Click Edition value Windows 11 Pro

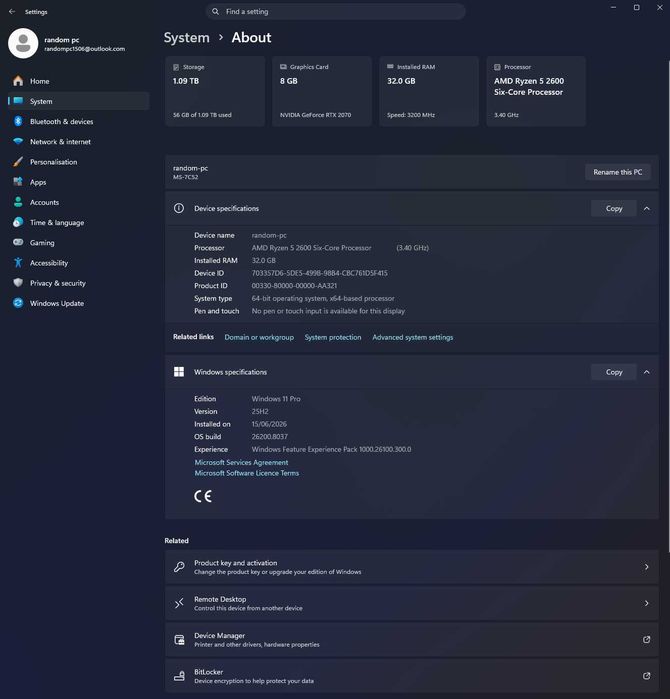click(x=276, y=399)
